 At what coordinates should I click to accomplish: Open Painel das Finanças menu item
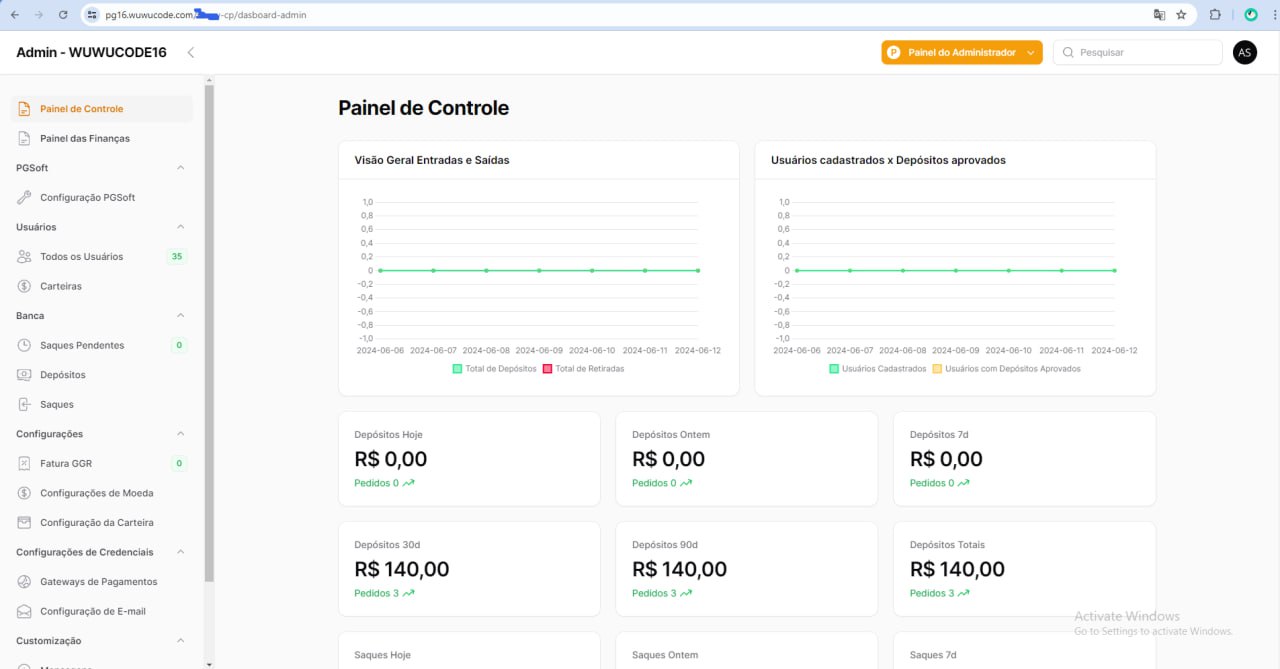[84, 139]
